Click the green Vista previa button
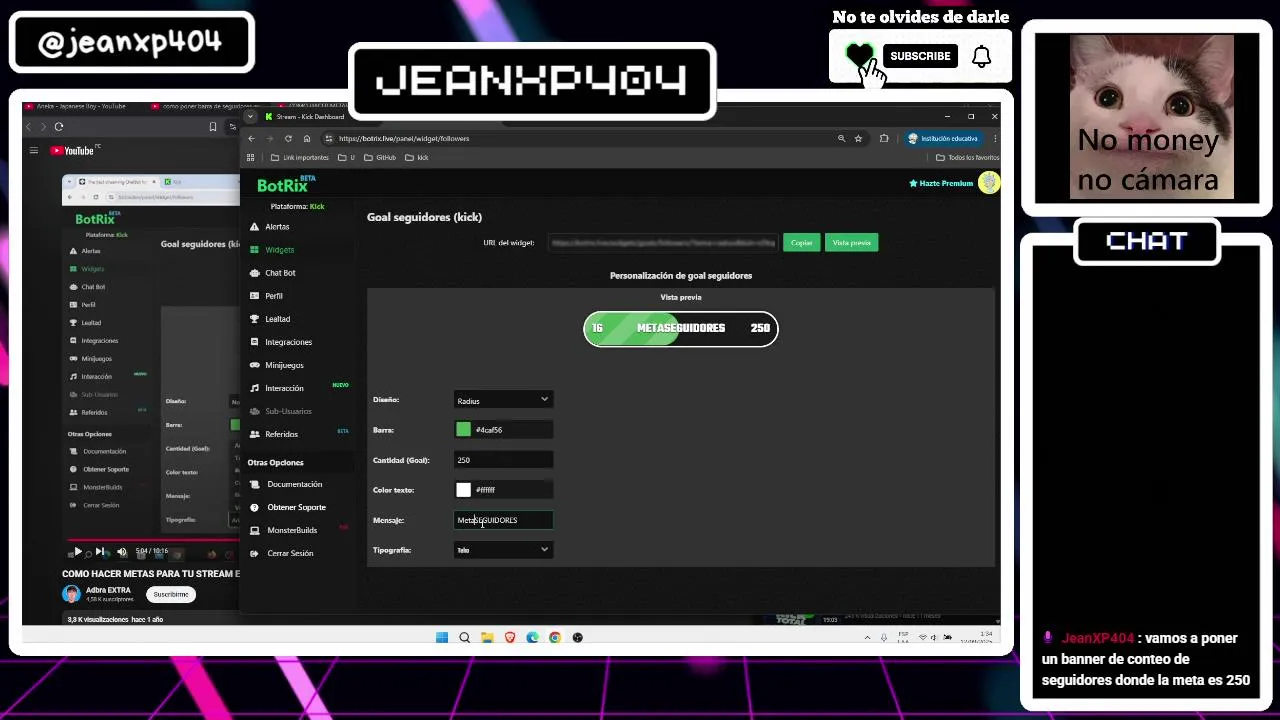Viewport: 1280px width, 720px height. 852,243
